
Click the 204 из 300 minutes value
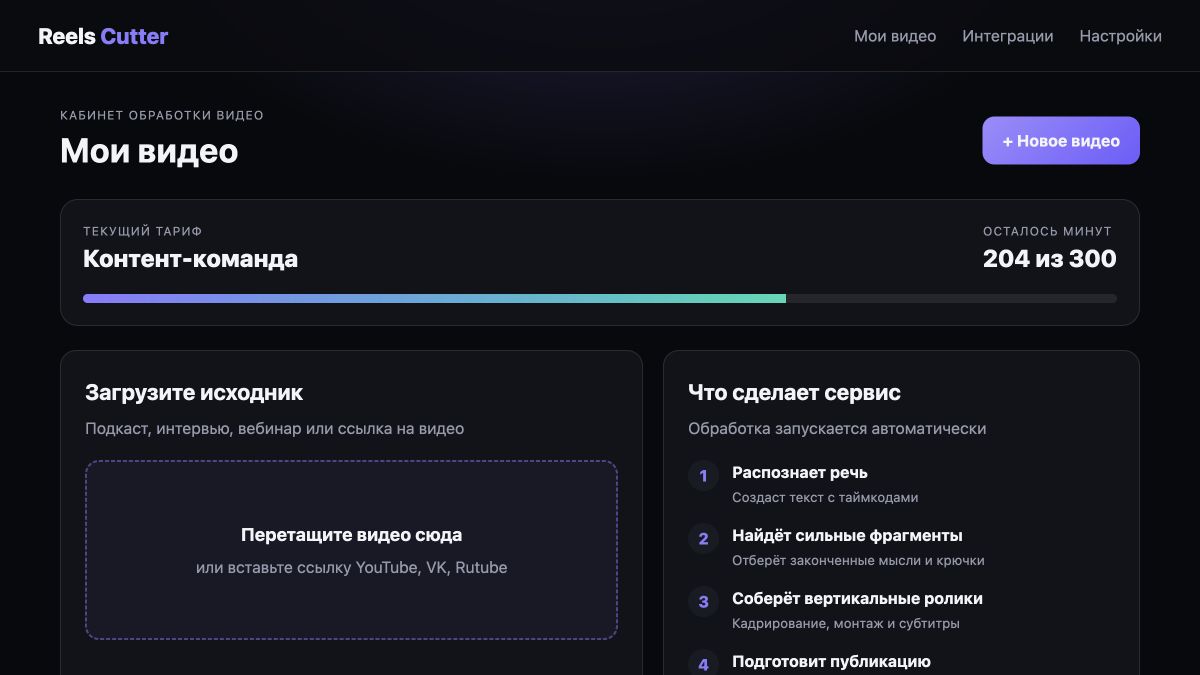[1050, 259]
